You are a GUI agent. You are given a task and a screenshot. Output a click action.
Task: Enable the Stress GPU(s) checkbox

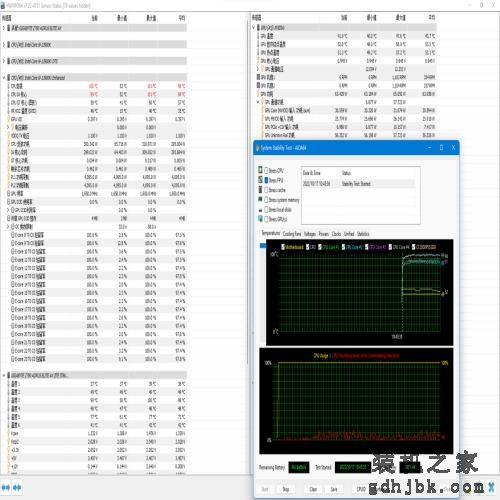(x=266, y=219)
